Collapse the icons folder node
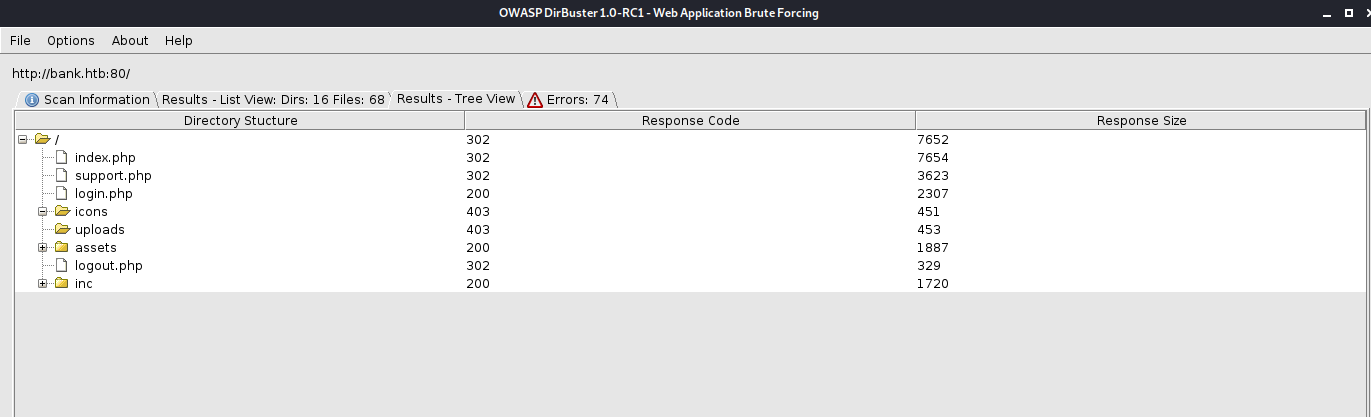Image resolution: width=1371 pixels, height=417 pixels. (x=43, y=212)
